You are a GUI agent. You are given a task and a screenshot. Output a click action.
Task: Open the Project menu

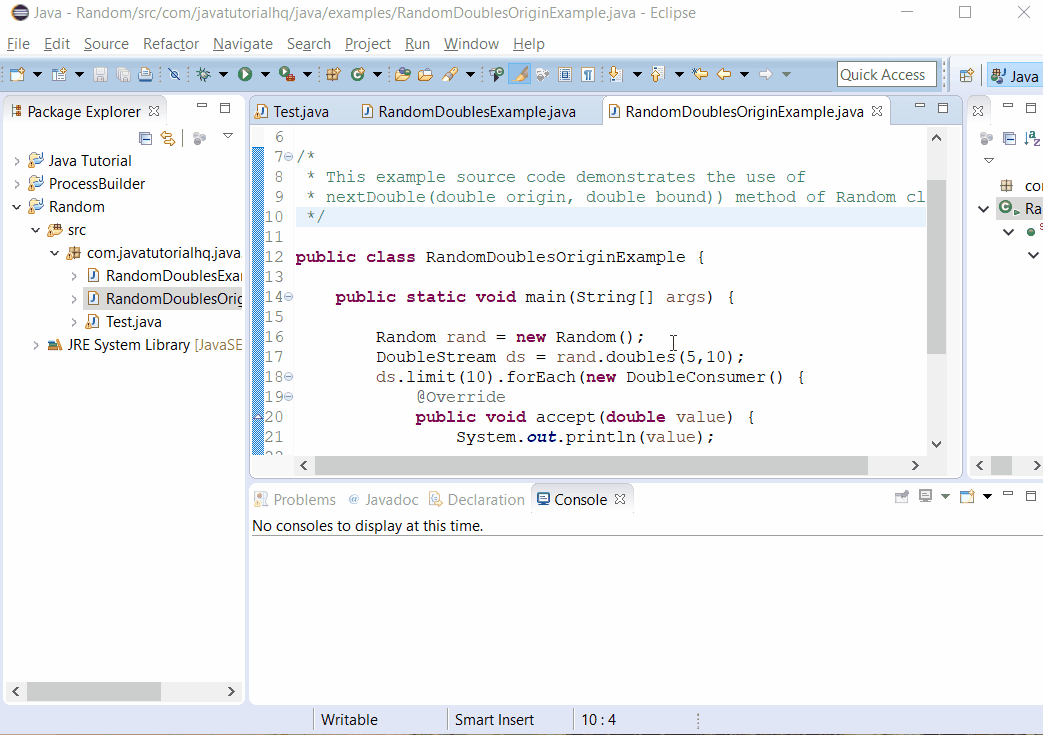(x=368, y=44)
